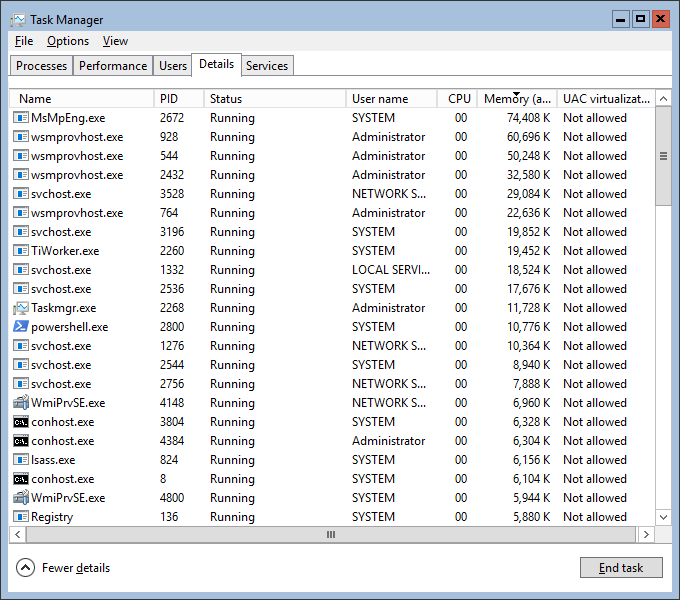
Task: Click LOCAL SERVI... user name cell
Action: (391, 270)
